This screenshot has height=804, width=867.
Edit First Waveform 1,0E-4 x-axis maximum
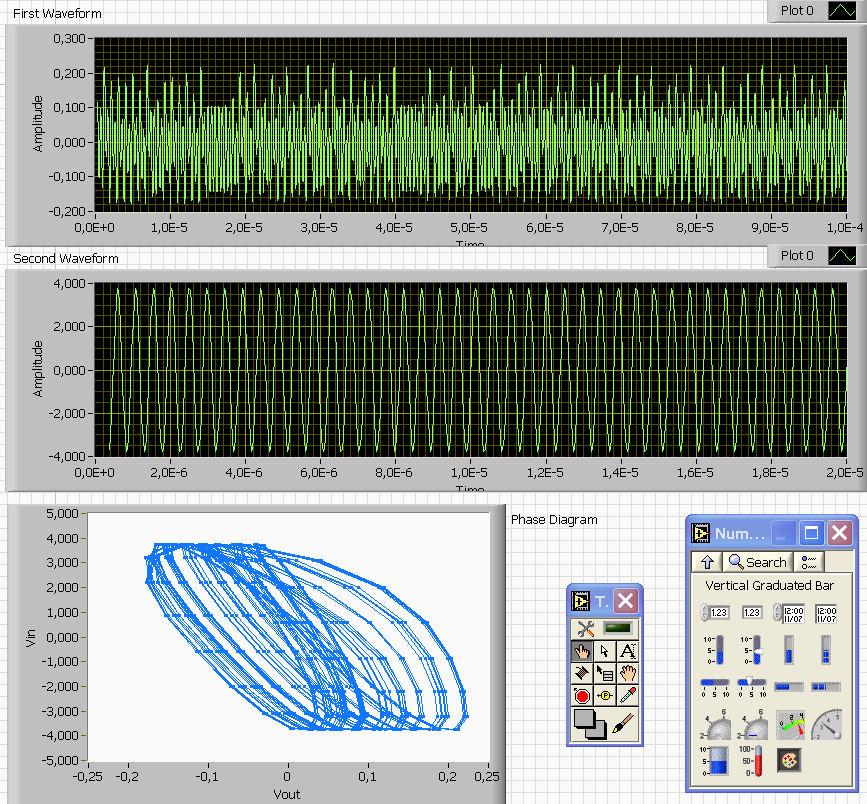(x=845, y=227)
